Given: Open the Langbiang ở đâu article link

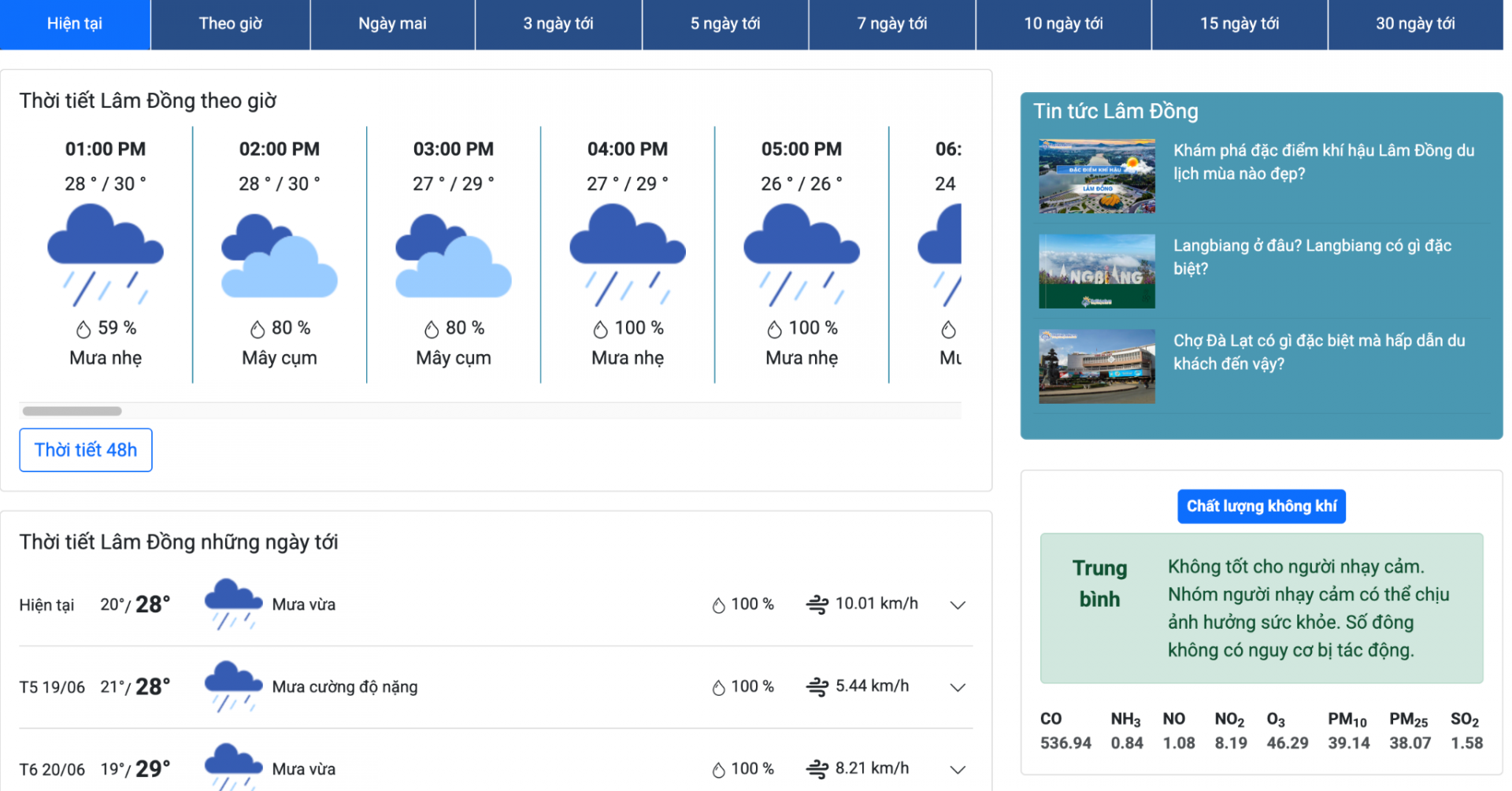Looking at the screenshot, I should pos(1312,257).
